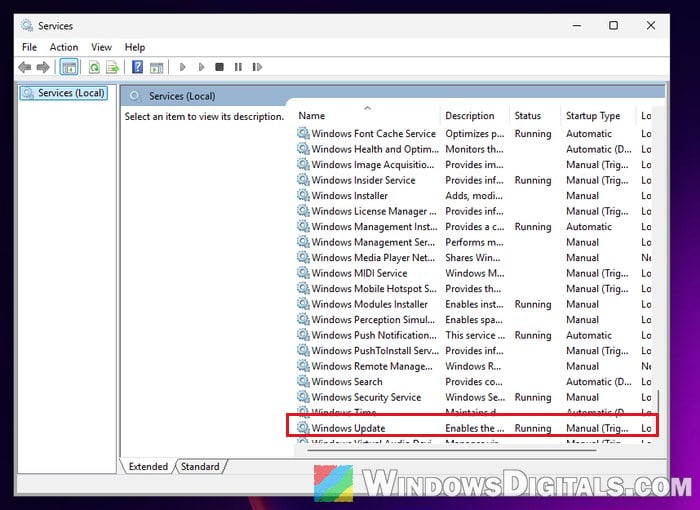
Task: Select the Windows PushToInstall Serv... row
Action: 474,351
